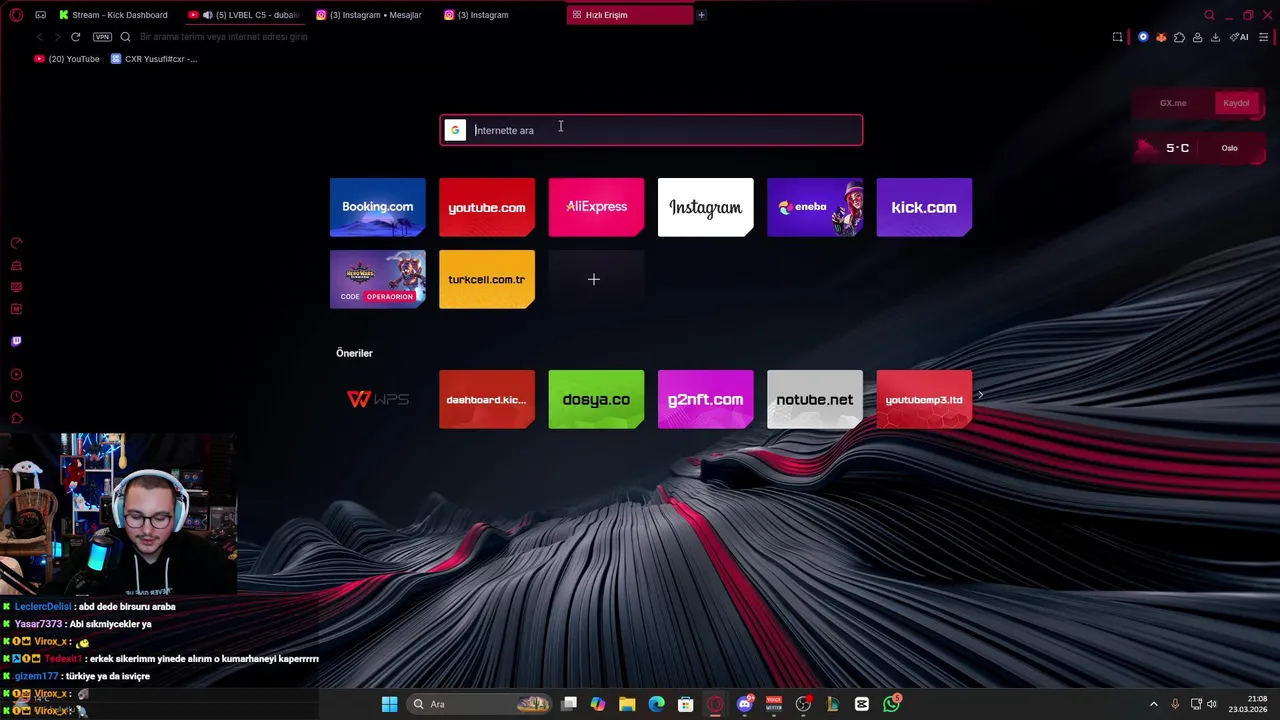The width and height of the screenshot is (1280, 720).
Task: Click the Google logo in search box
Action: tap(455, 130)
